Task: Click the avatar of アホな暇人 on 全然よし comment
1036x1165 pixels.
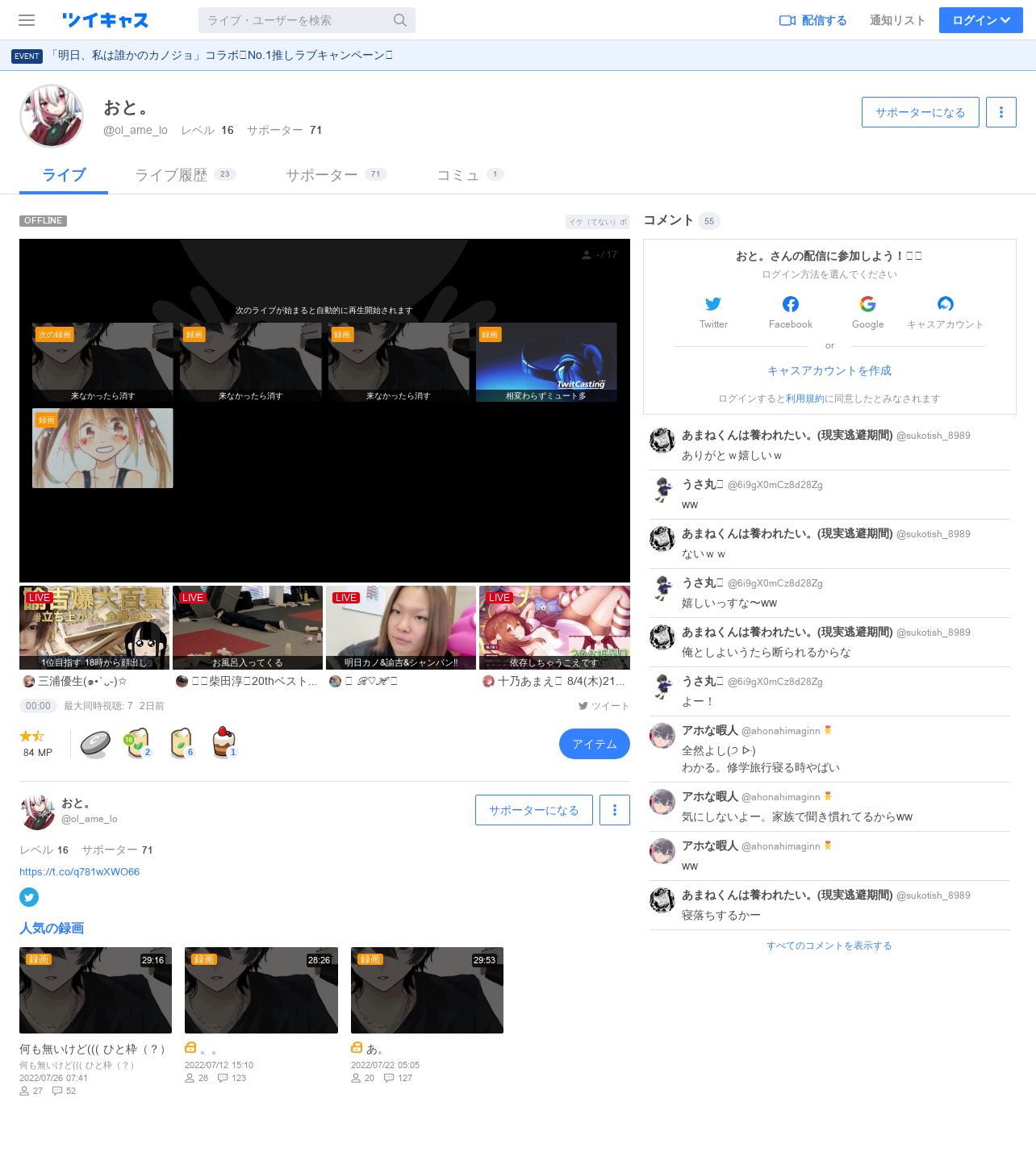Action: point(662,736)
